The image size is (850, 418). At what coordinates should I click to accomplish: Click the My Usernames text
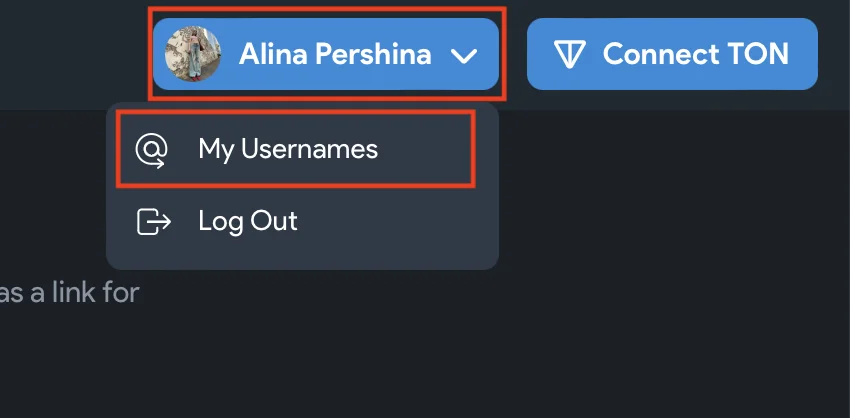pos(288,150)
